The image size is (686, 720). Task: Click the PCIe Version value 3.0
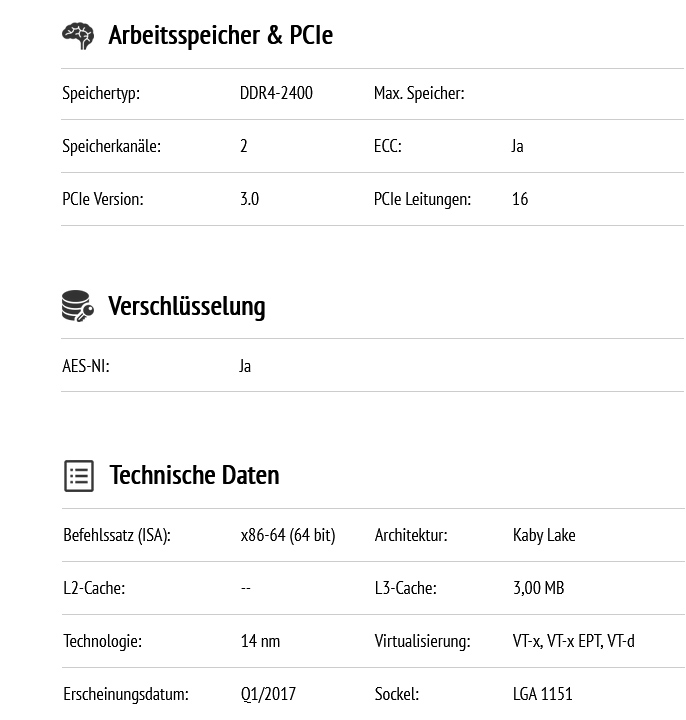pos(249,199)
